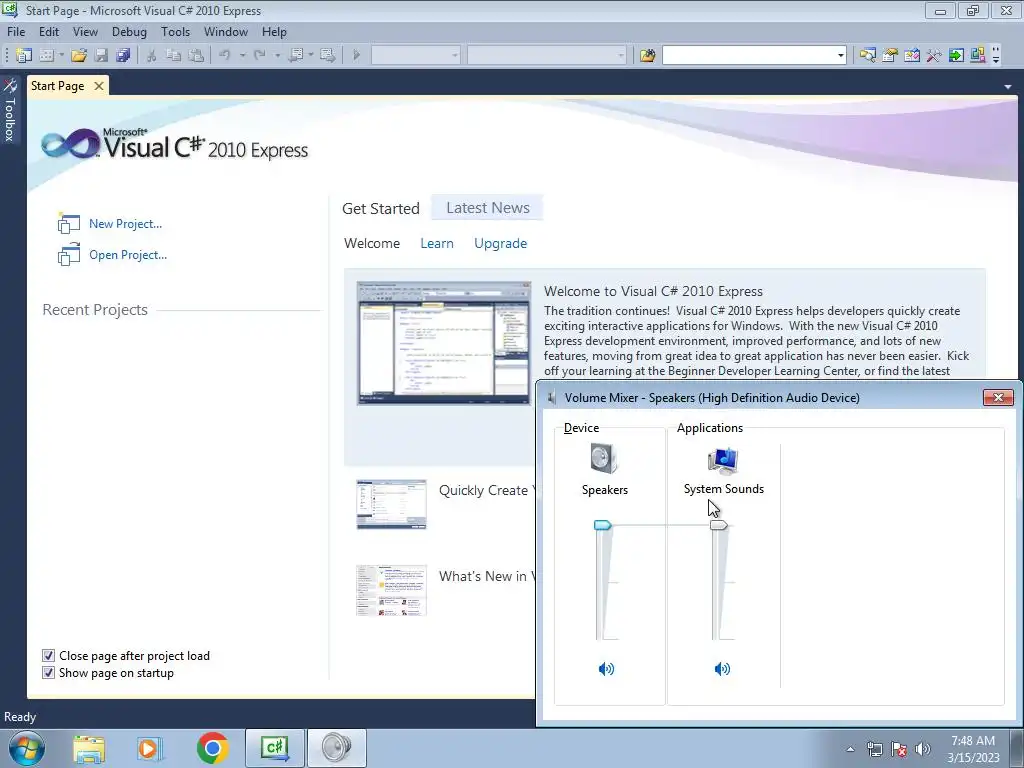Open the active files tab-strip dropdown
The width and height of the screenshot is (1024, 768).
[1008, 86]
